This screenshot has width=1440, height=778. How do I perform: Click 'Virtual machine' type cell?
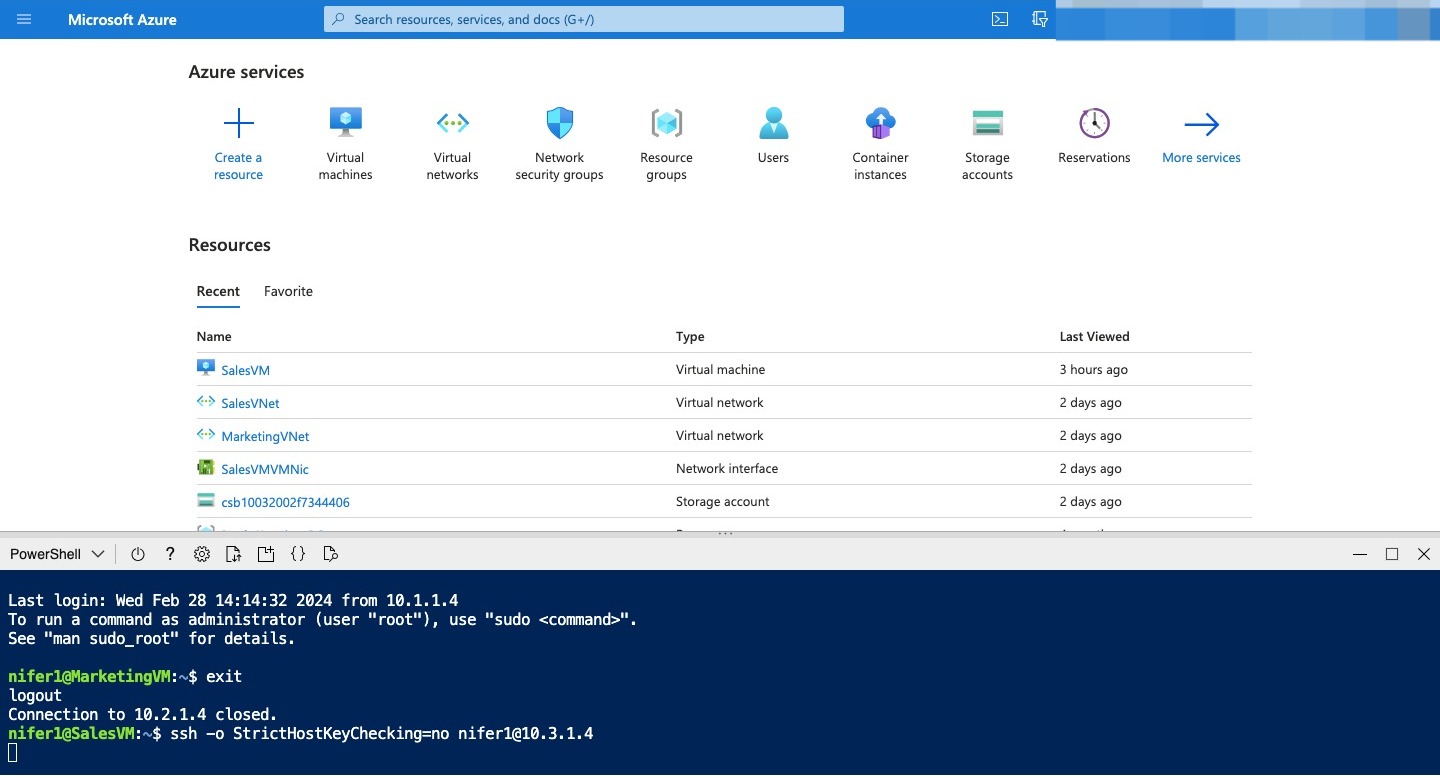click(x=720, y=369)
